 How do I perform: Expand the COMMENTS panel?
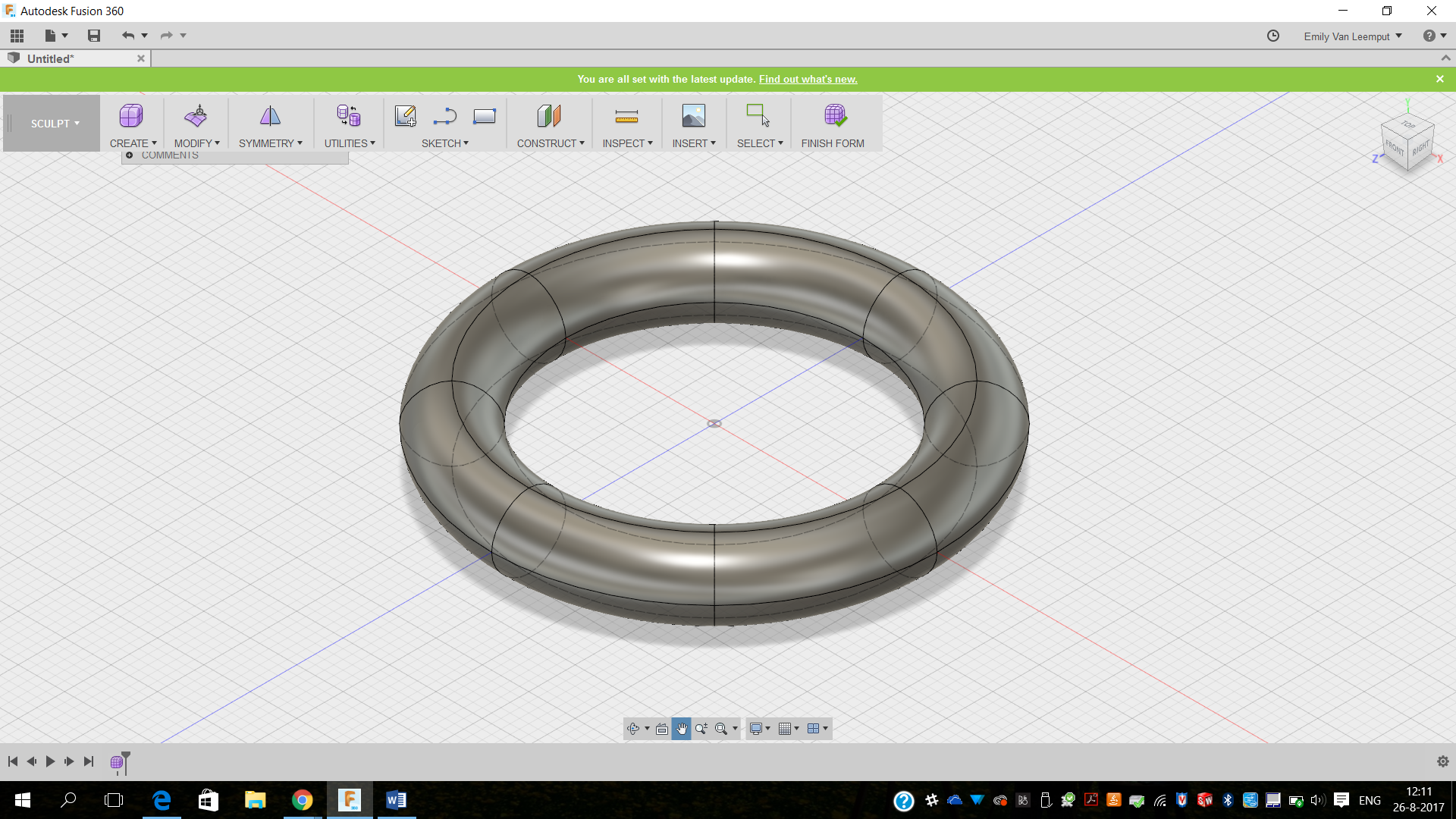[x=130, y=155]
